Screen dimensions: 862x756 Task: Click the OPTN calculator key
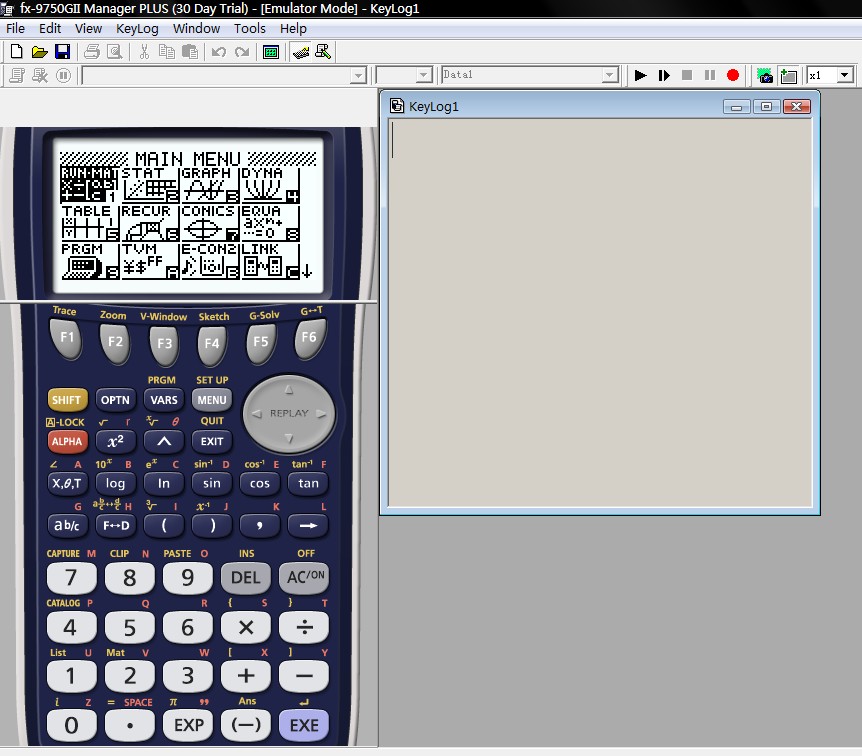[x=115, y=400]
